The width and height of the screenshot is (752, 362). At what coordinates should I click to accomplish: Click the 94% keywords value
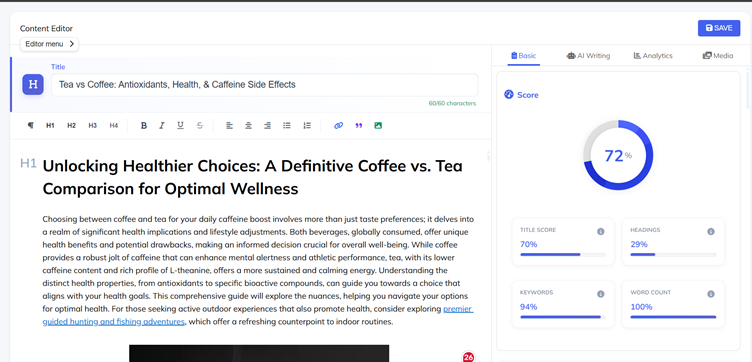(529, 306)
